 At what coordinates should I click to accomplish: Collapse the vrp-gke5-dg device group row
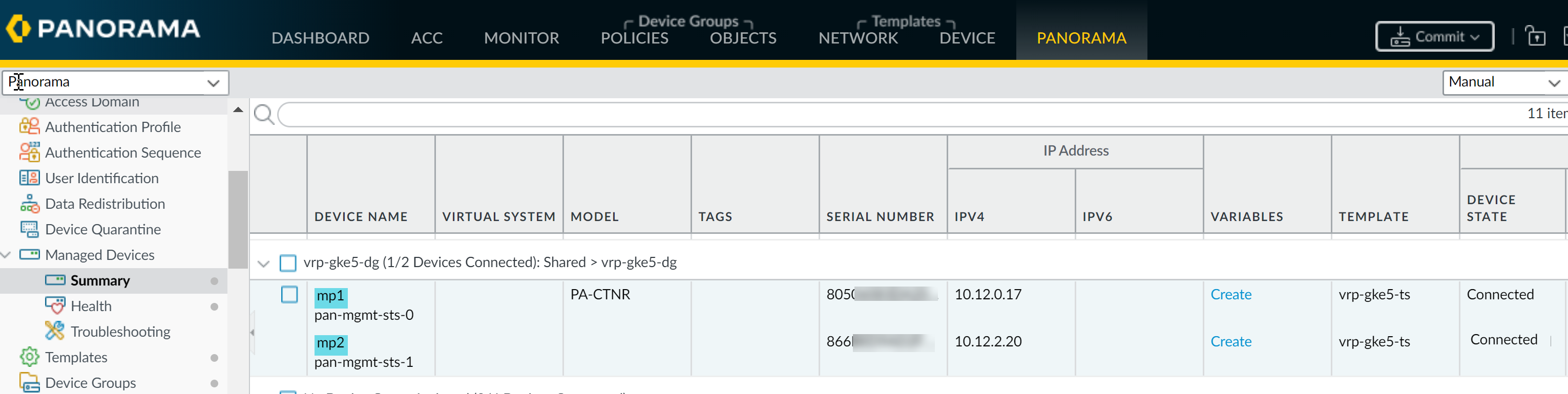coord(264,264)
